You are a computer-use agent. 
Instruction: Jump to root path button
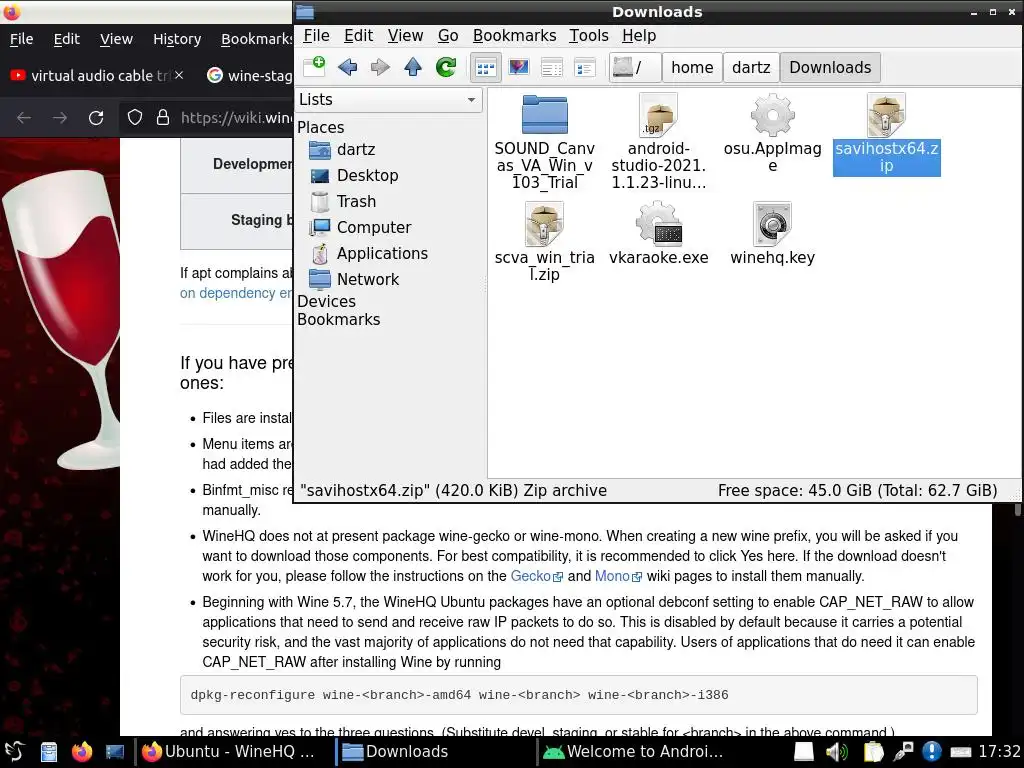635,67
